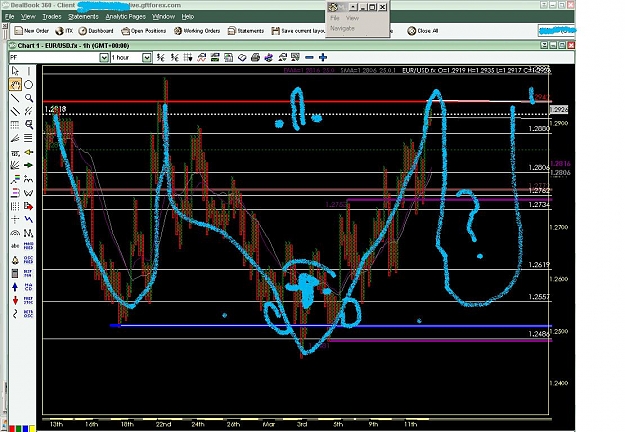The height and width of the screenshot is (432, 625).
Task: Zoom out with the blue minus icon
Action: tap(309, 57)
